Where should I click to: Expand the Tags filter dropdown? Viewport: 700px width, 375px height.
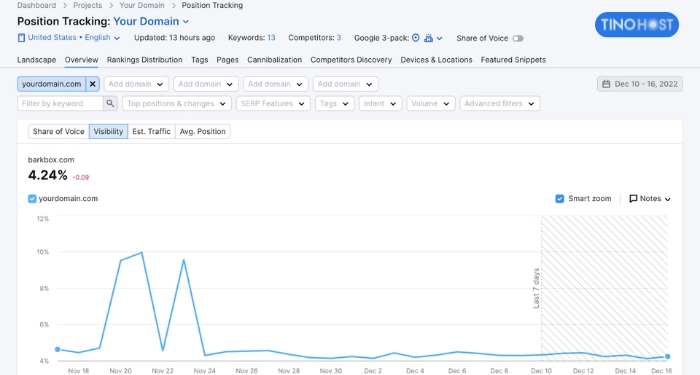tap(334, 104)
